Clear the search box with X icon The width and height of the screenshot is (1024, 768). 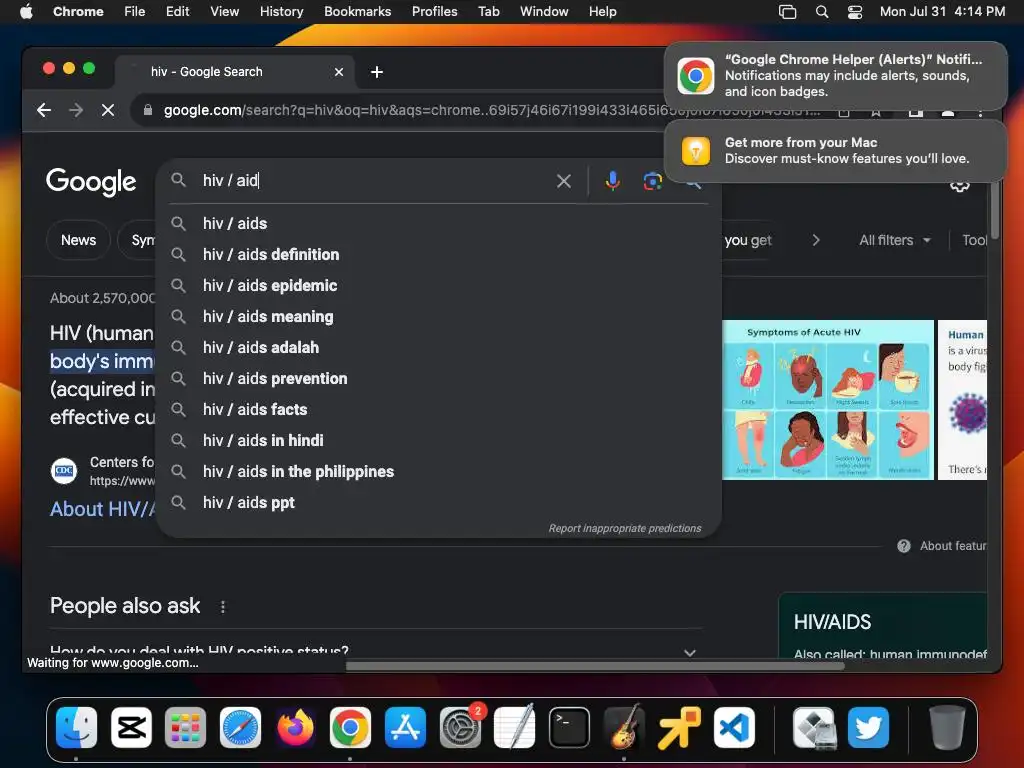[x=564, y=181]
